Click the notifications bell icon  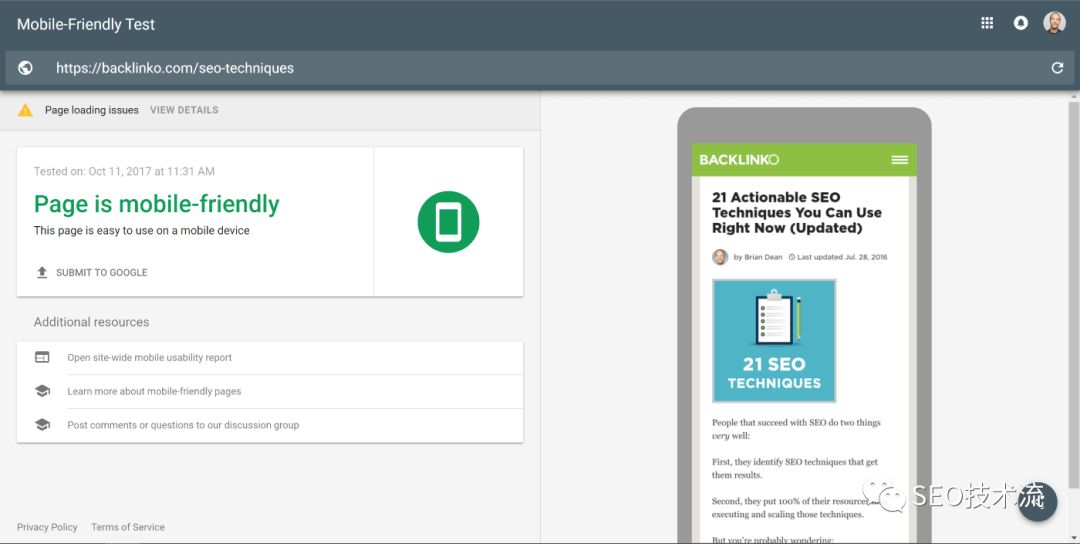tap(1020, 23)
